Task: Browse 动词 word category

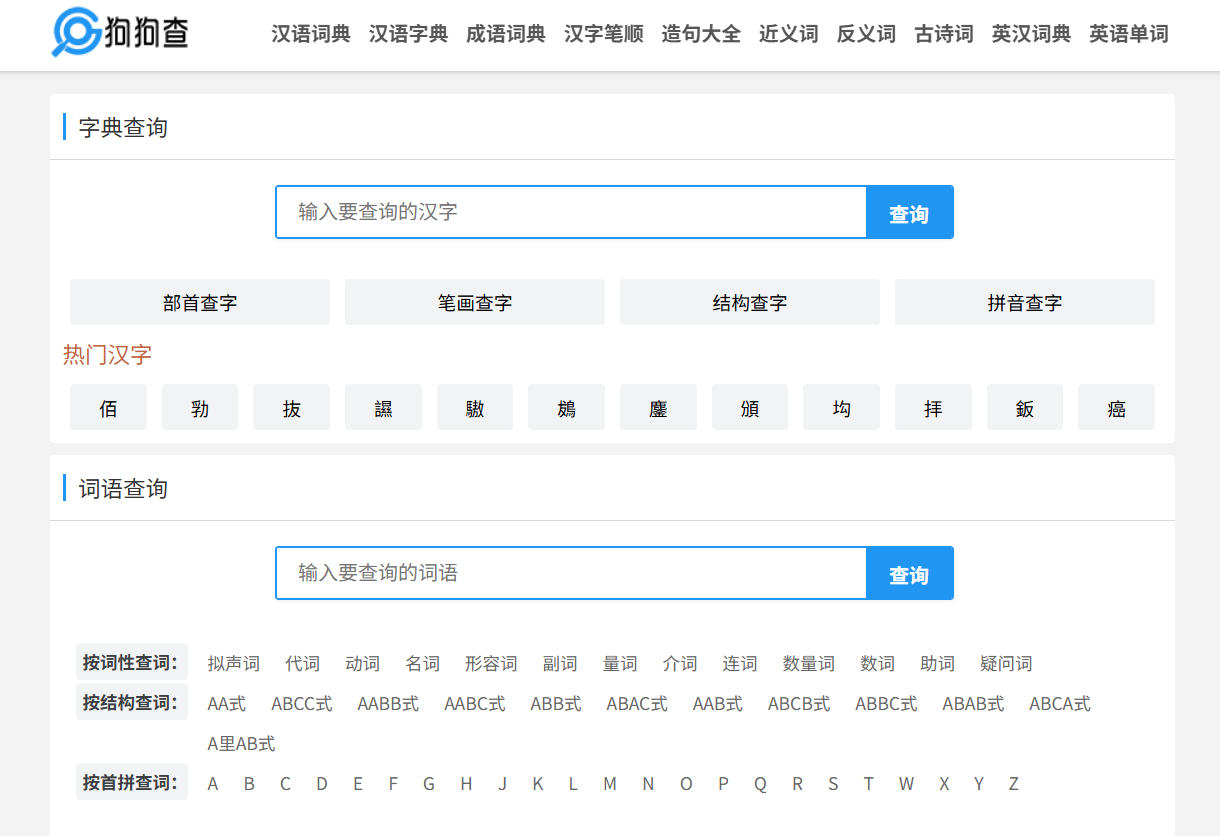Action: tap(363, 663)
